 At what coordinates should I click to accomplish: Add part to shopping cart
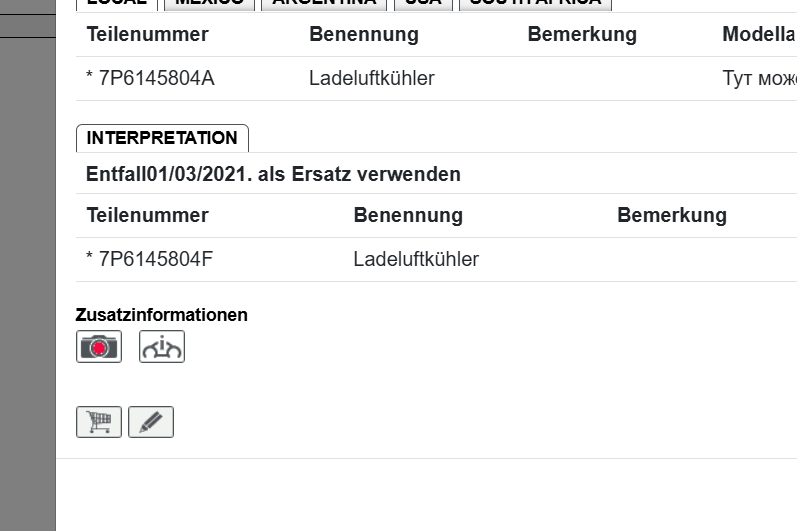[x=99, y=422]
